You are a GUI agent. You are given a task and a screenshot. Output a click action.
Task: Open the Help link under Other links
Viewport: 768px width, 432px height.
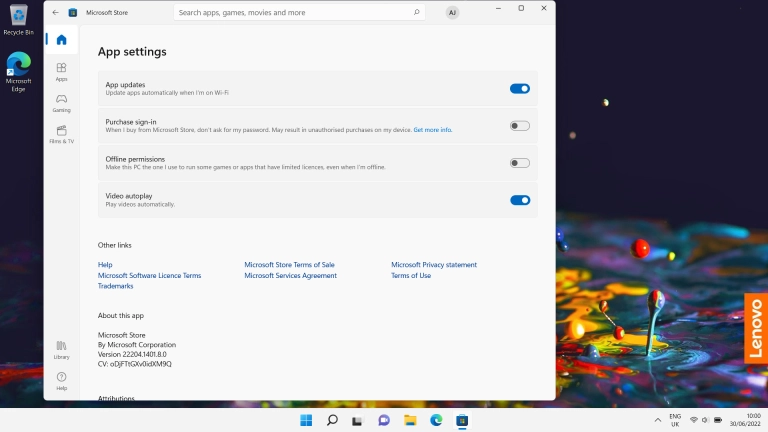click(105, 264)
